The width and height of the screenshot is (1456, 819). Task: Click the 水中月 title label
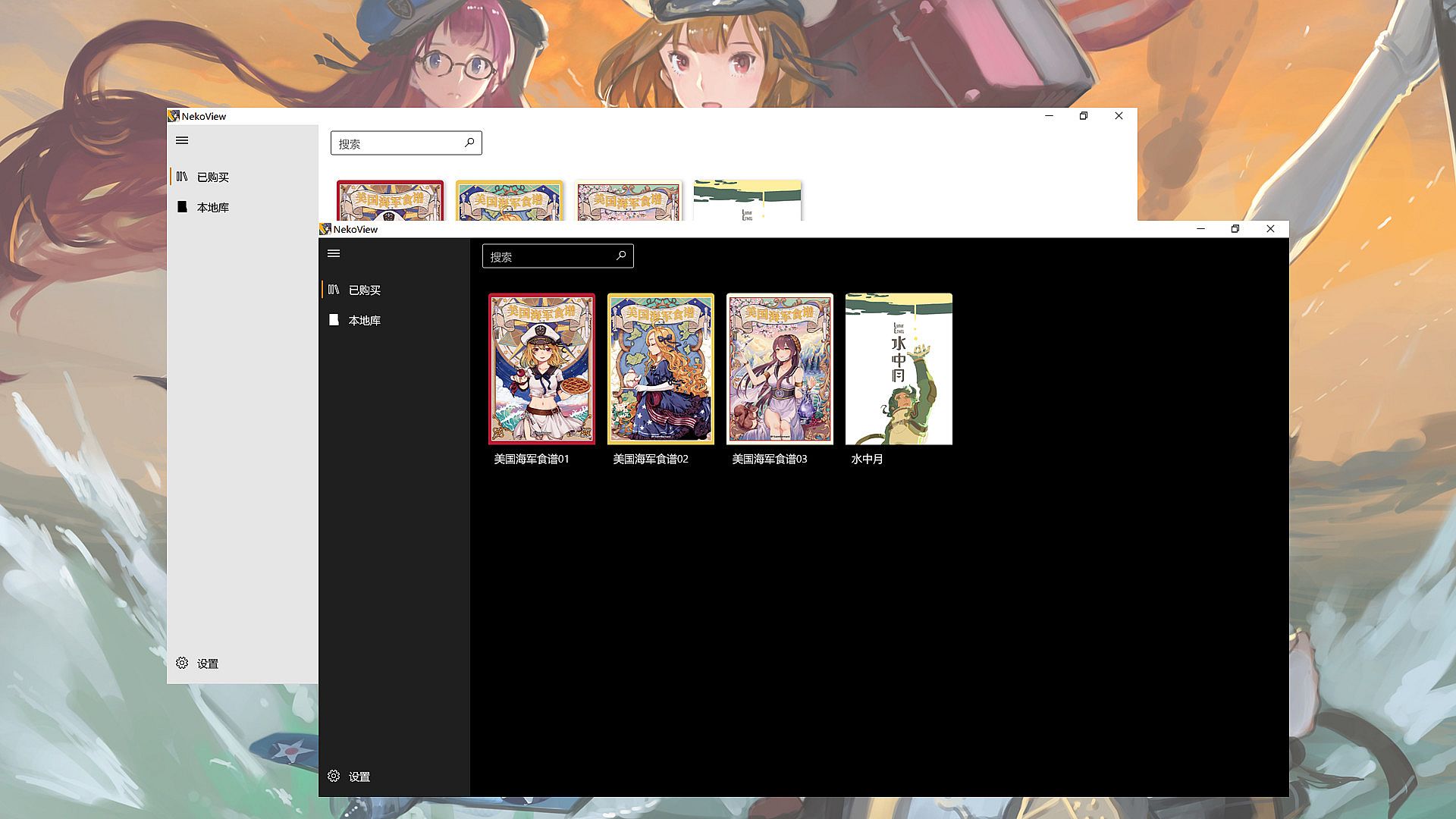point(867,459)
